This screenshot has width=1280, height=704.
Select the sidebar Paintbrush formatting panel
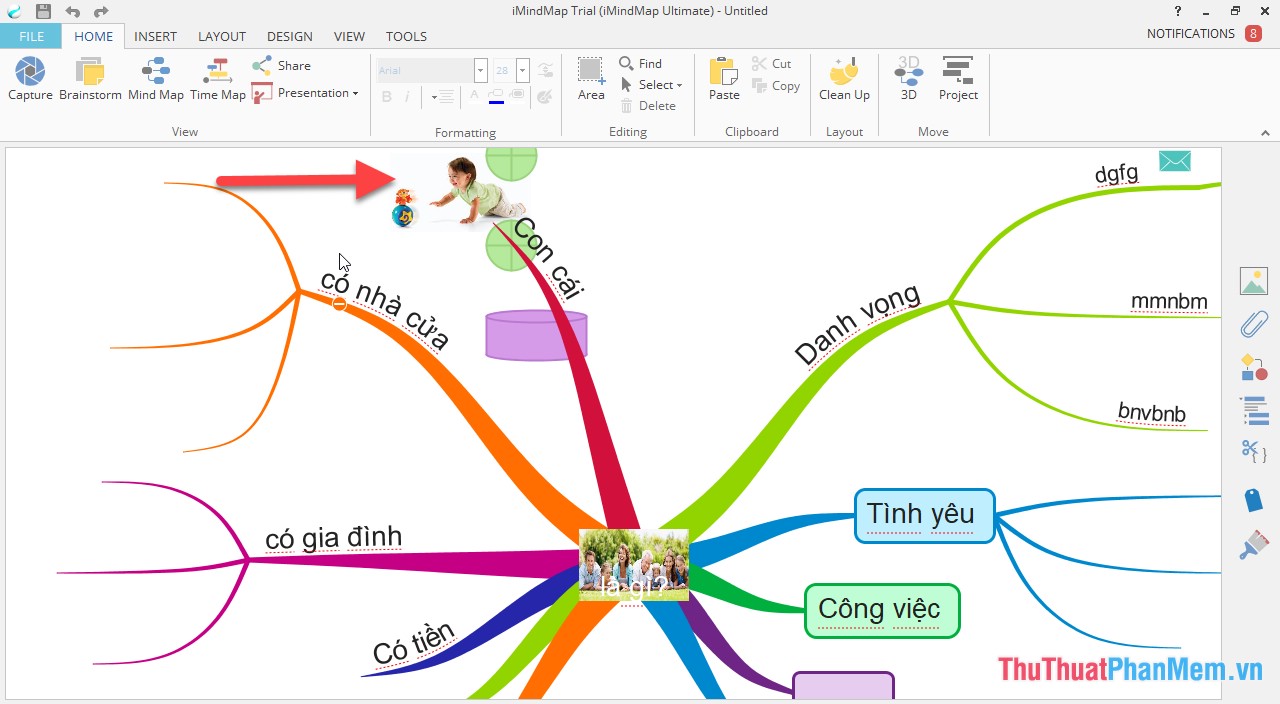[x=1254, y=545]
